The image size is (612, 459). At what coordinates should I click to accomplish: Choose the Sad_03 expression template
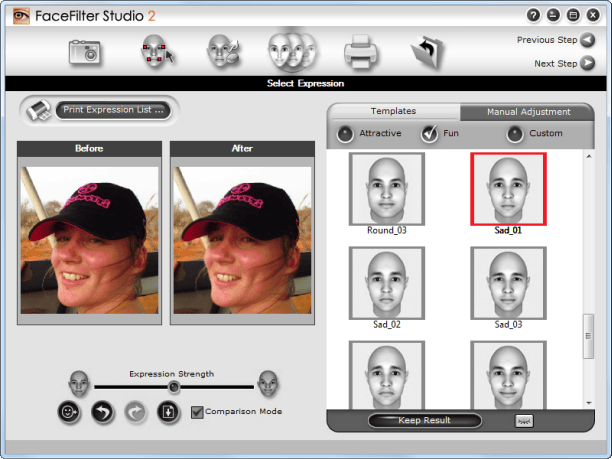508,283
